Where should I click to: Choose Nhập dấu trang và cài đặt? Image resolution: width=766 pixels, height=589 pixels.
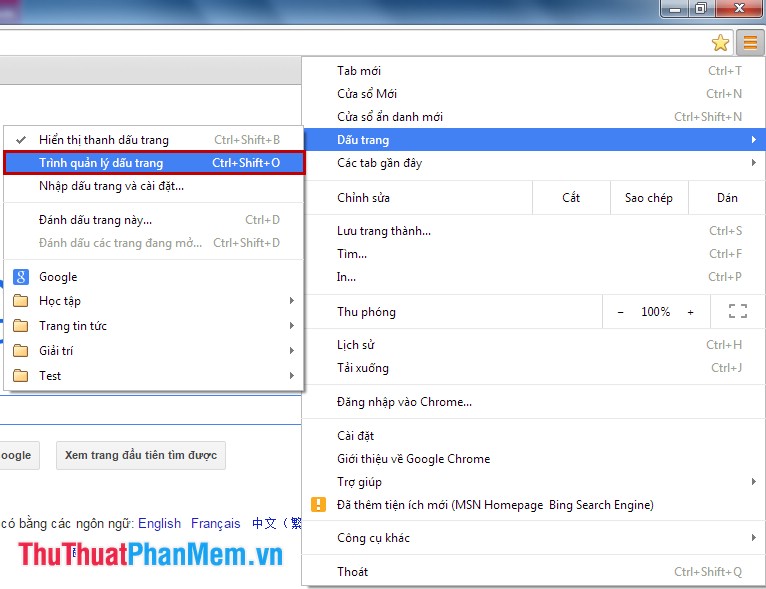click(x=154, y=186)
